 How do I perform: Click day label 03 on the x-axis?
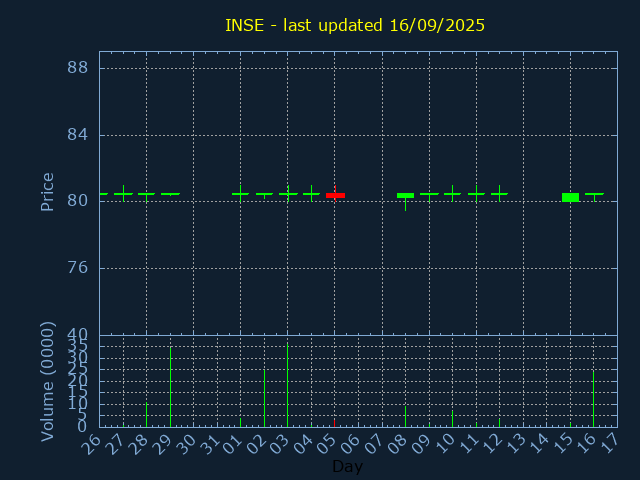tap(280, 443)
